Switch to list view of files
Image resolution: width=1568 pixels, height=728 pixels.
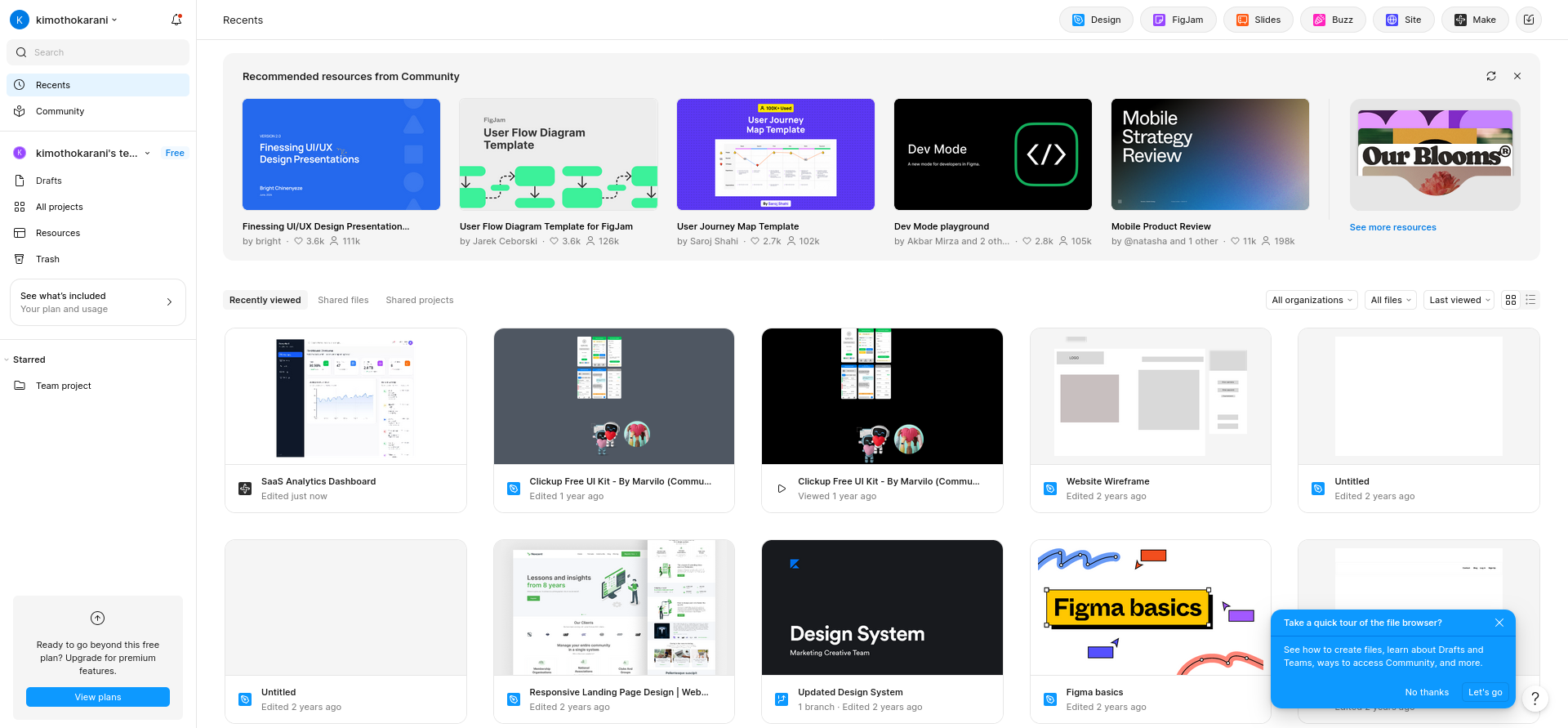[x=1530, y=300]
